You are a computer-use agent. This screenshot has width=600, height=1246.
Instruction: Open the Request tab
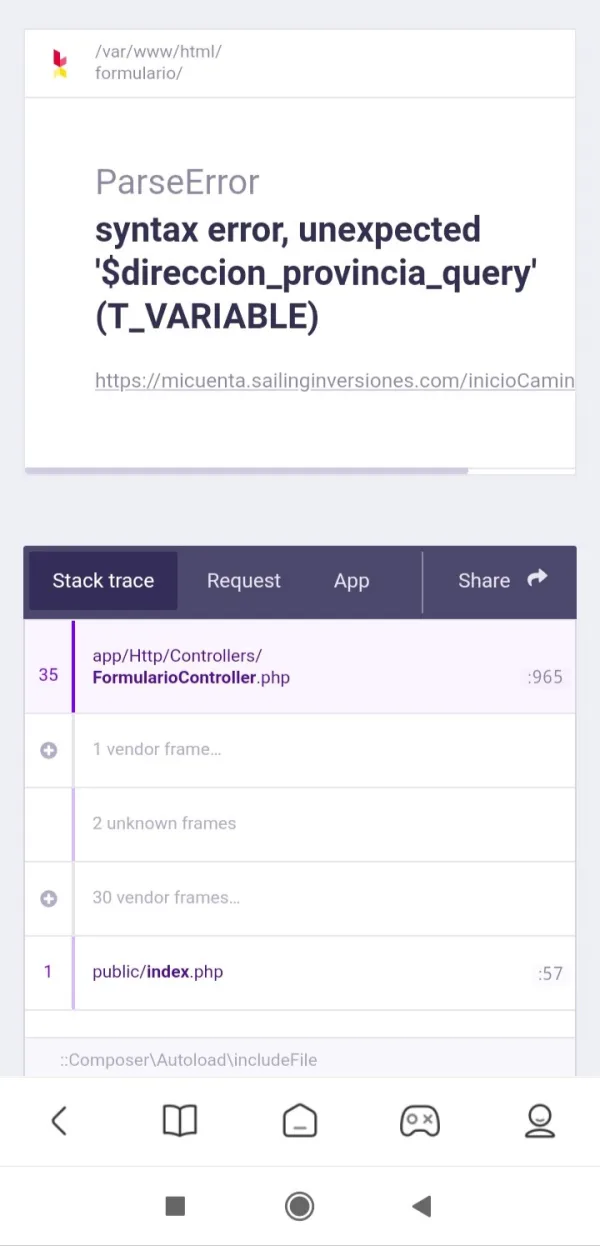[x=244, y=581]
